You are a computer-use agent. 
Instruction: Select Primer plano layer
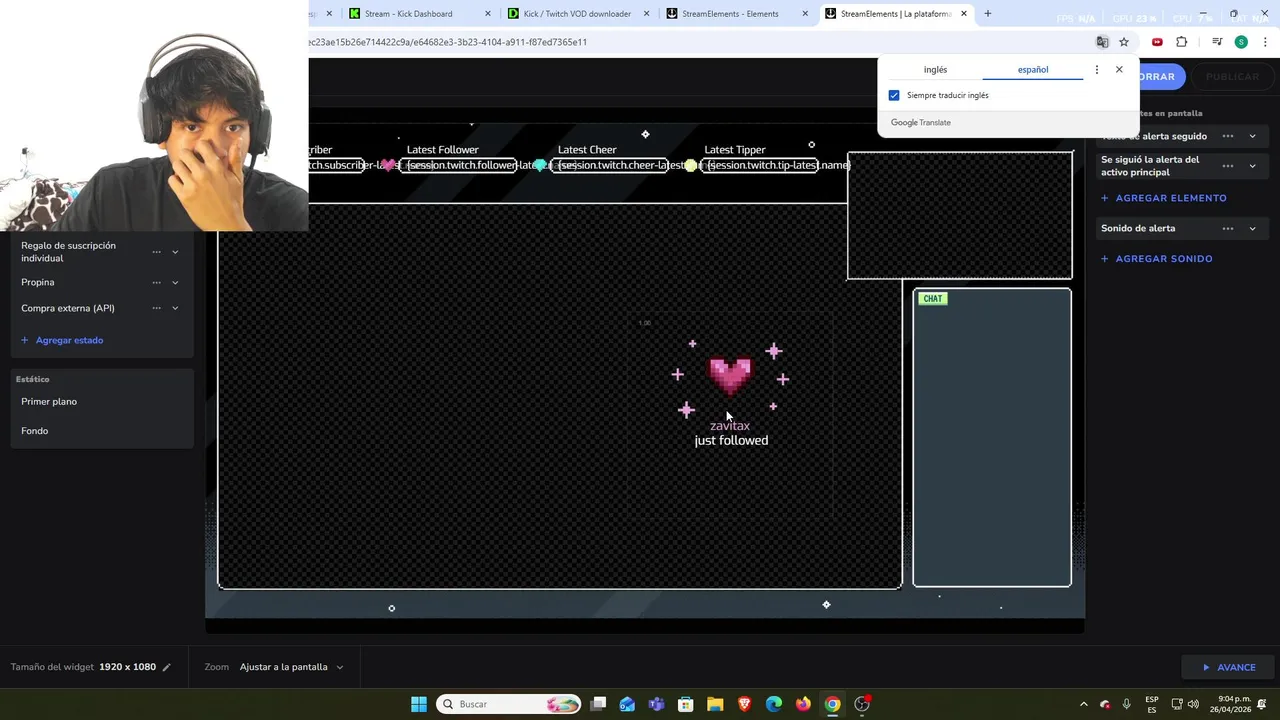(49, 402)
